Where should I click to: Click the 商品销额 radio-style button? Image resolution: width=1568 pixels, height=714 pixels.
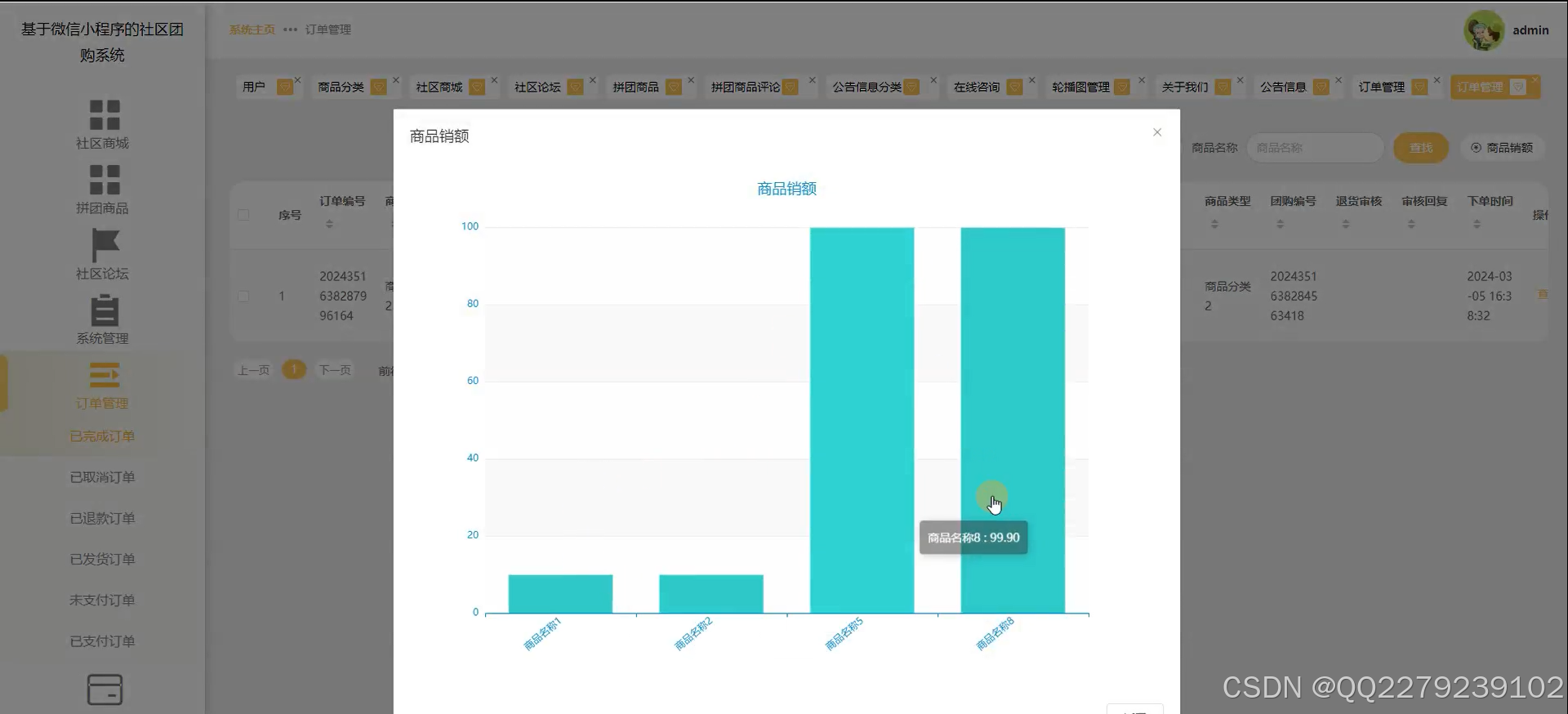tap(1502, 148)
